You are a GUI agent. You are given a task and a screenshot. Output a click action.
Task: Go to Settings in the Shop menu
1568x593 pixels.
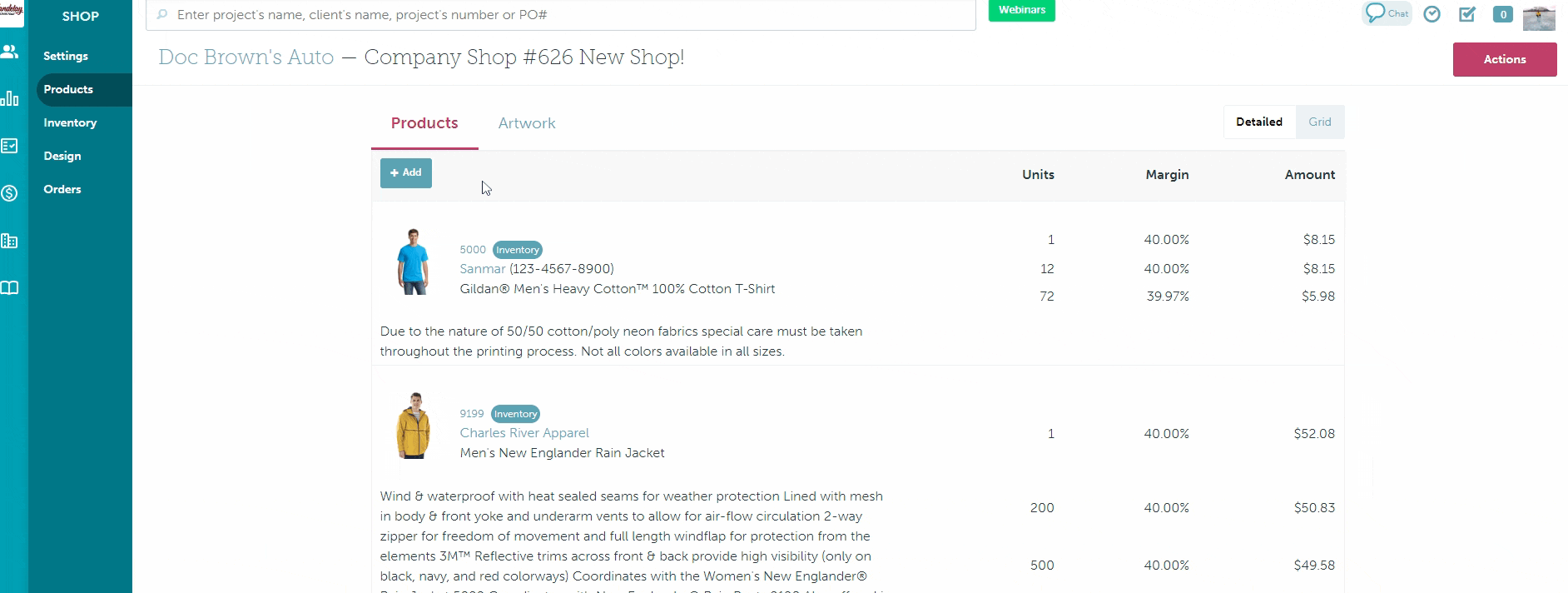(x=66, y=56)
